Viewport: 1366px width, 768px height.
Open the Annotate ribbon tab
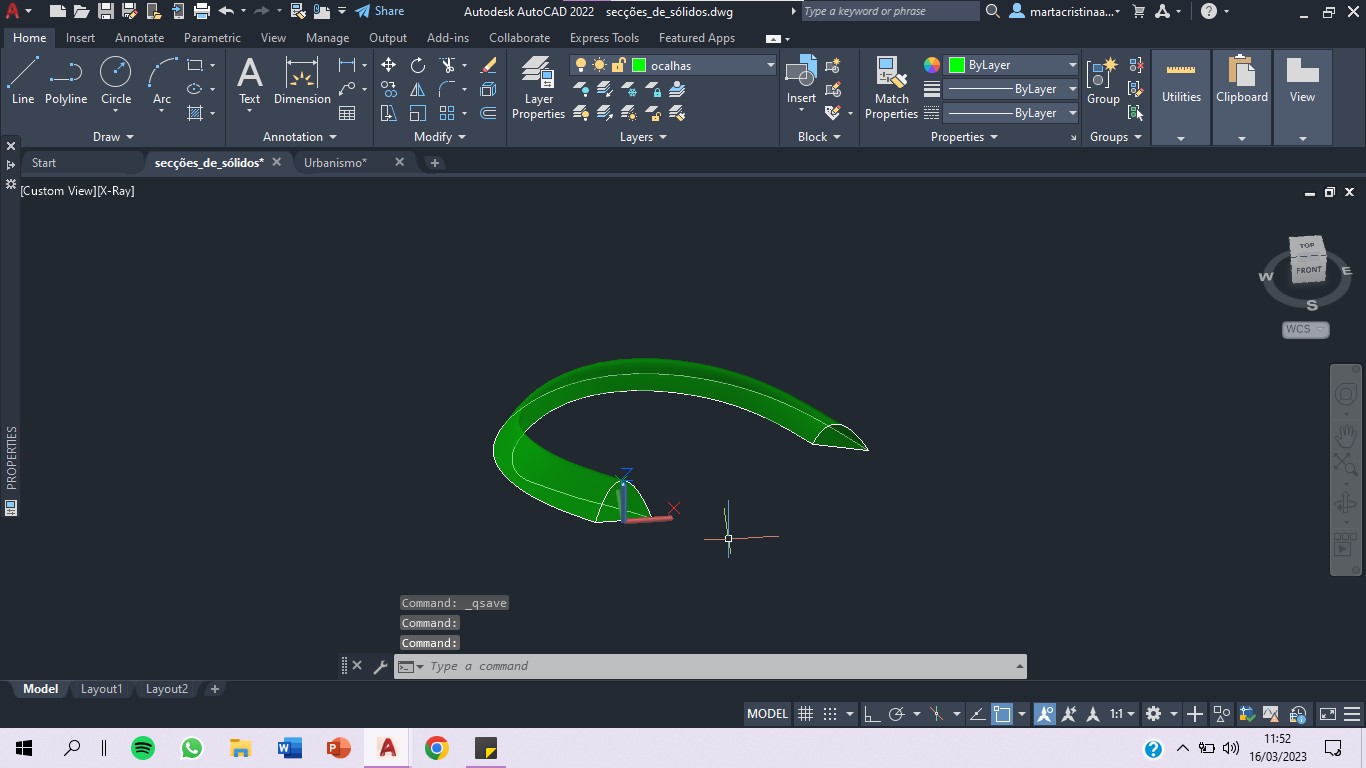click(139, 38)
